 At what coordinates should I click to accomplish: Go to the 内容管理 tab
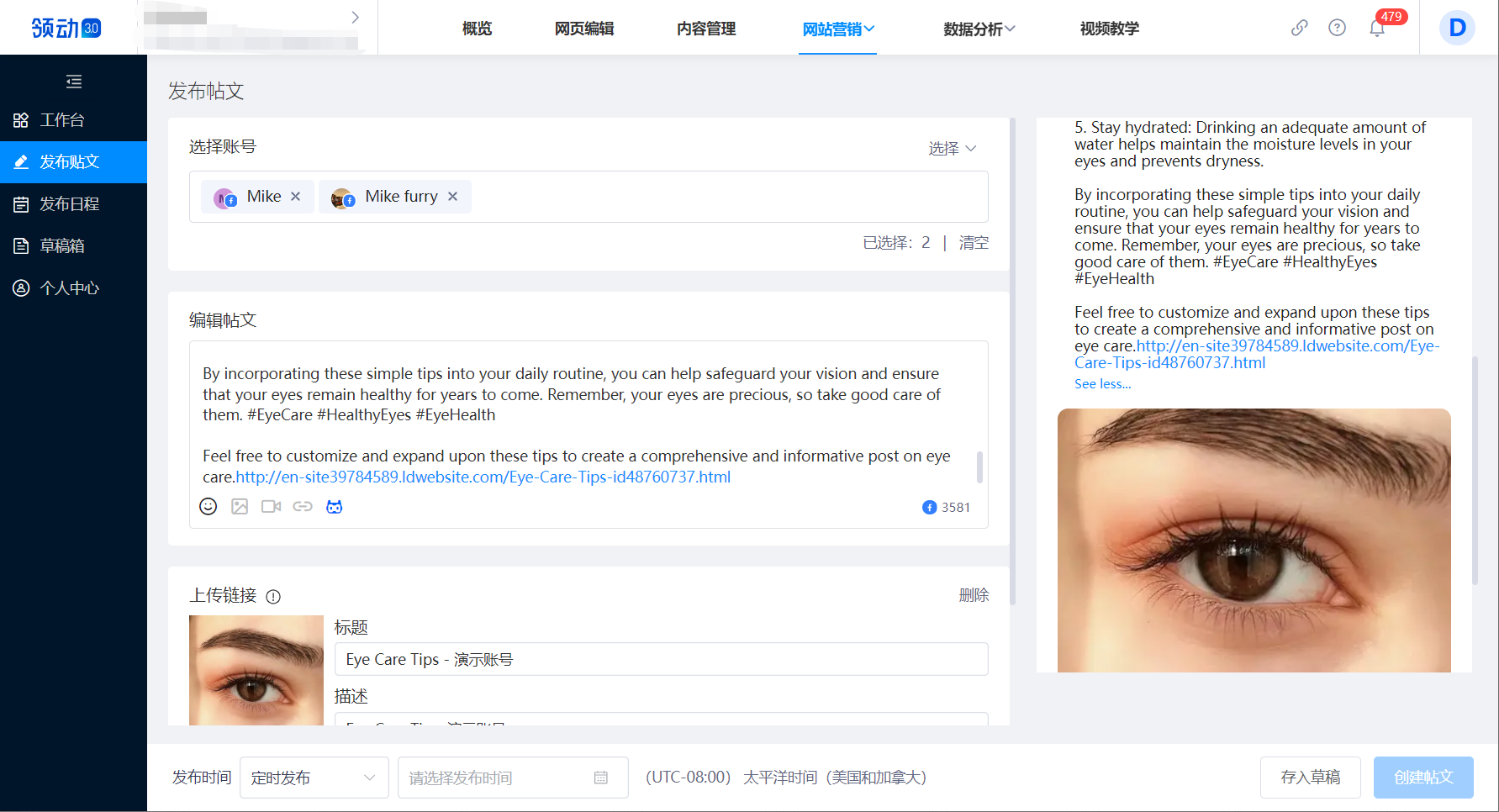(x=706, y=29)
